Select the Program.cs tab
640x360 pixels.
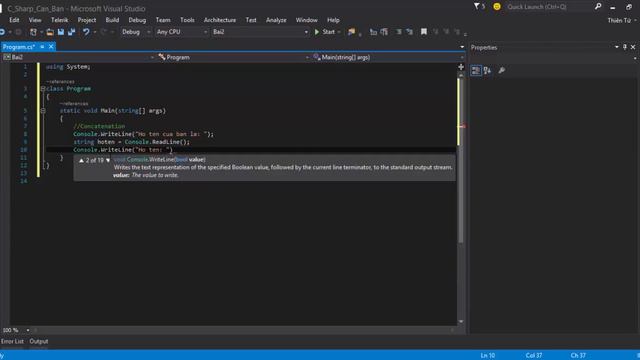click(x=19, y=47)
